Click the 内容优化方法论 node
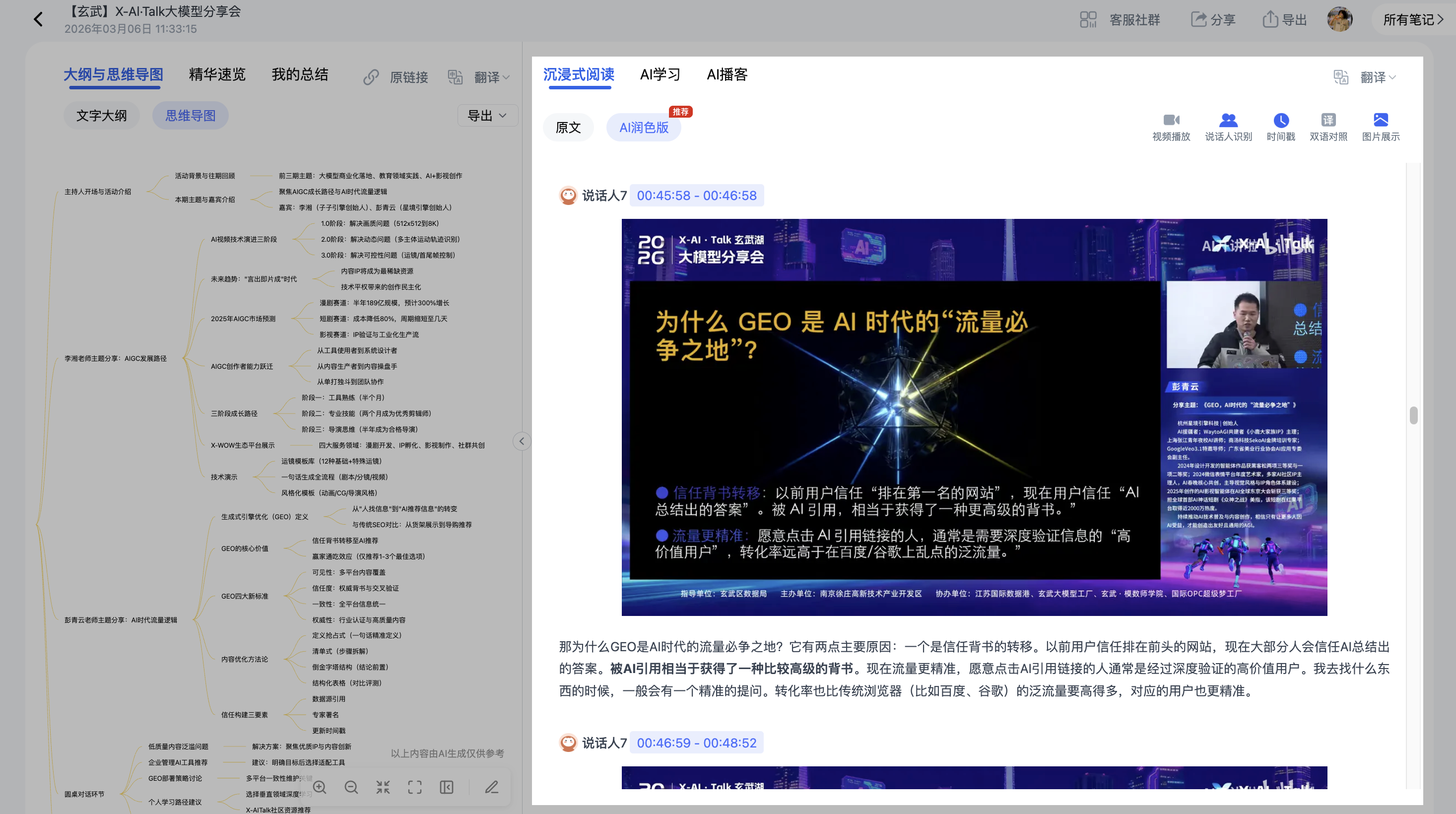This screenshot has height=814, width=1456. [245, 660]
